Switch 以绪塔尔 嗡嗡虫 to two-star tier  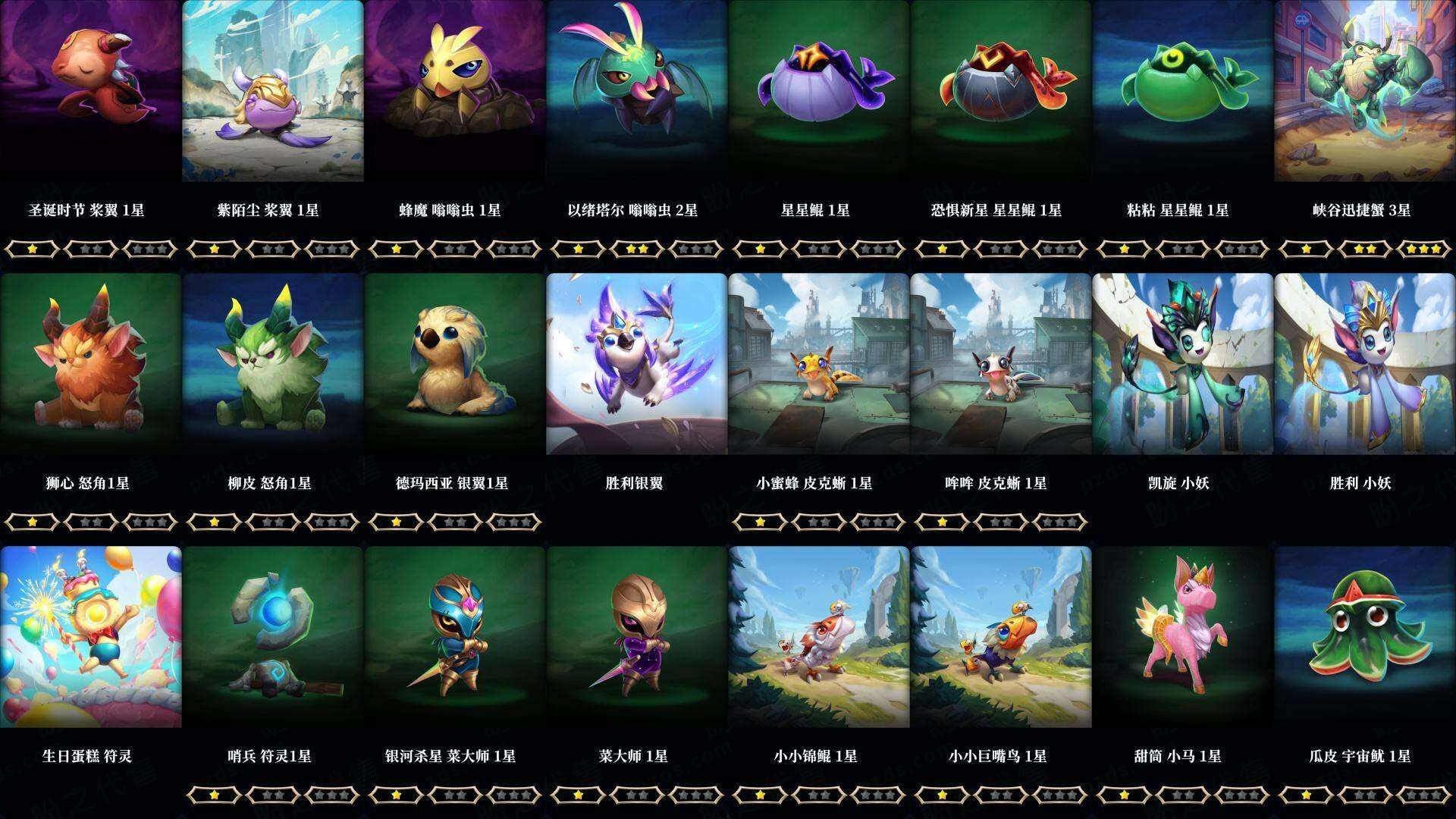click(x=637, y=249)
